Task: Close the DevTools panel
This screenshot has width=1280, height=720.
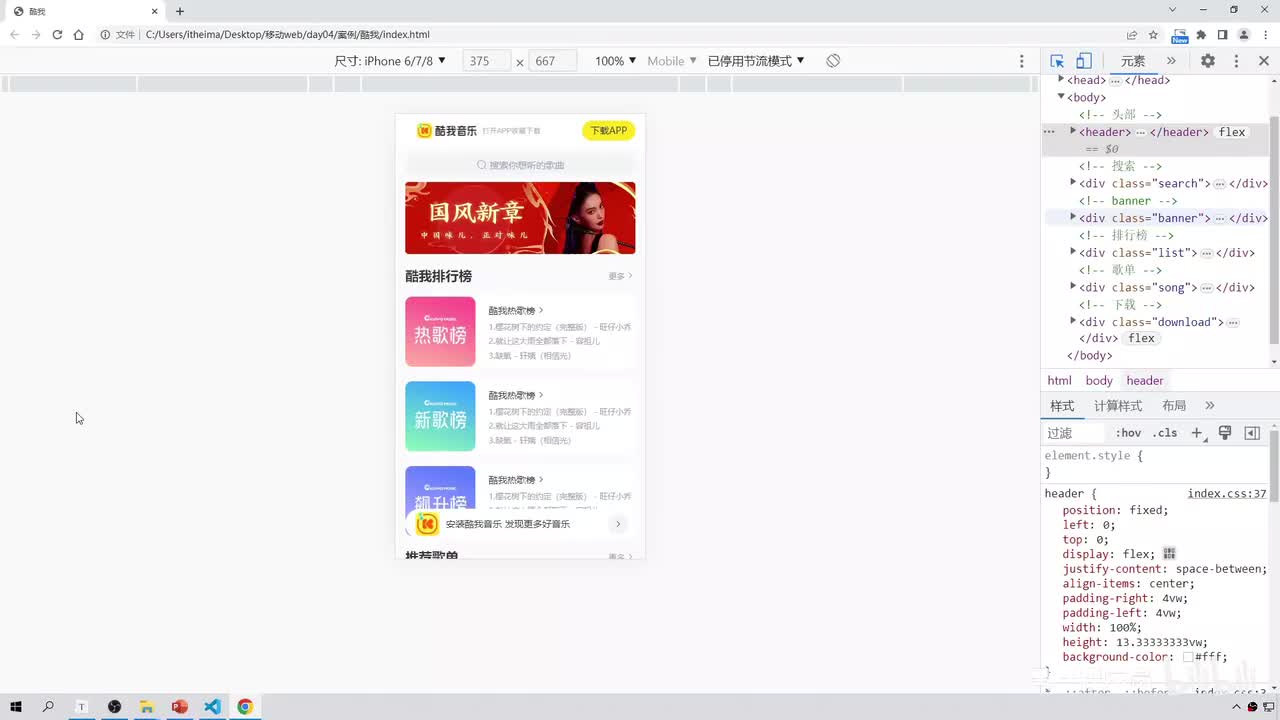Action: click(x=1264, y=61)
